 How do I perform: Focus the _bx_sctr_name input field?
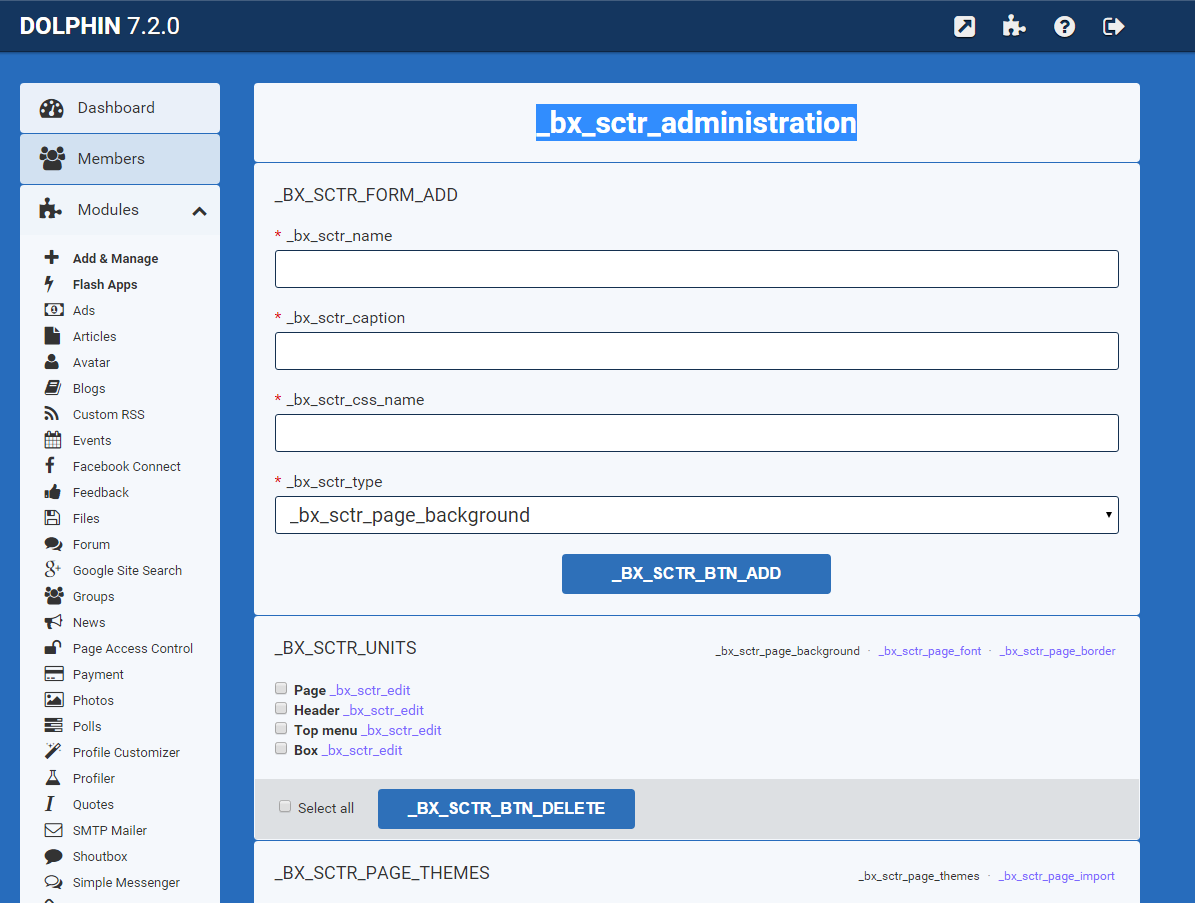point(696,269)
